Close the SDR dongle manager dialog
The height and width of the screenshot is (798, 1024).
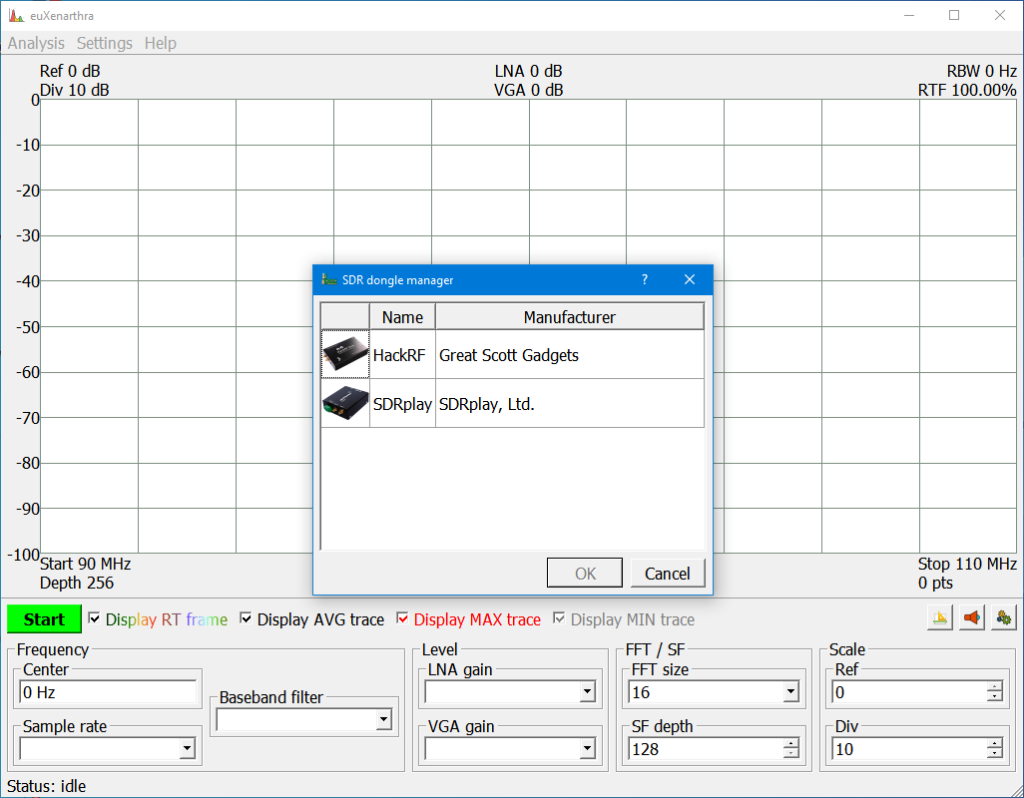pos(690,279)
